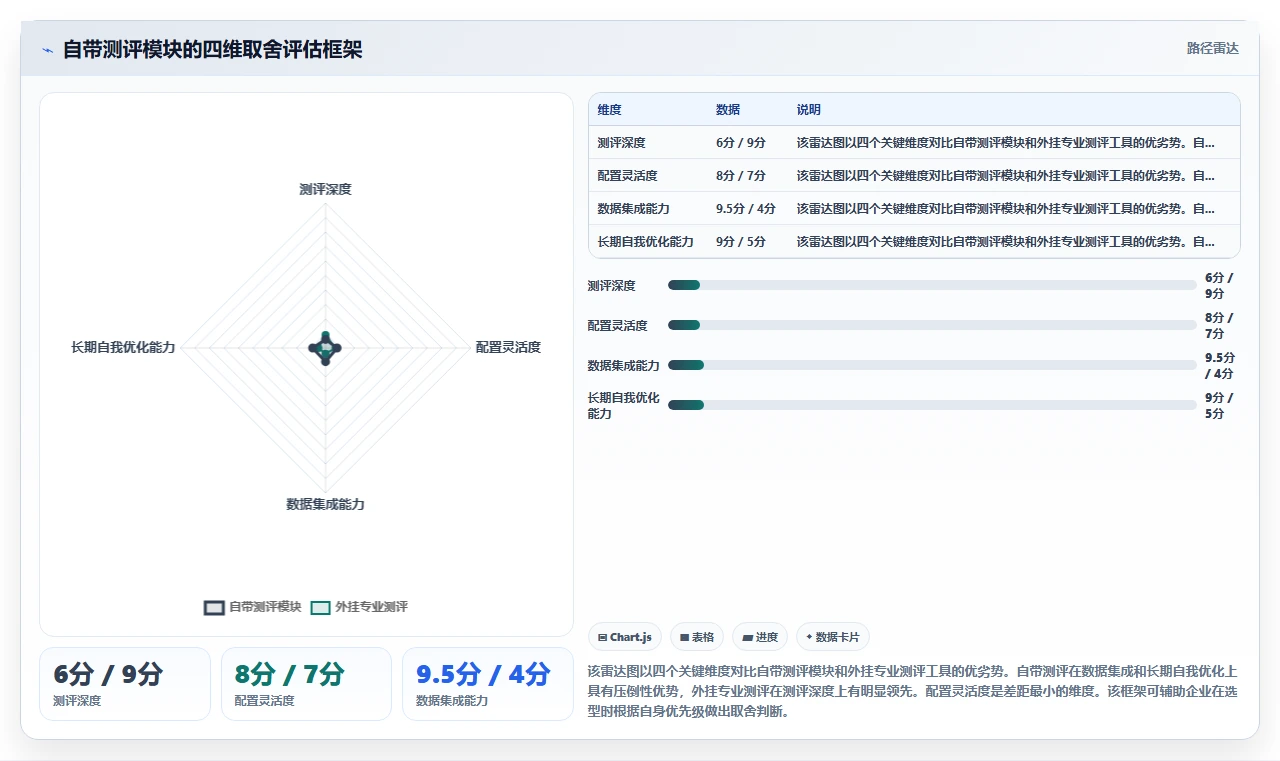This screenshot has width=1280, height=761.
Task: Click the 6分 / 9分 table cell
Action: 741,143
